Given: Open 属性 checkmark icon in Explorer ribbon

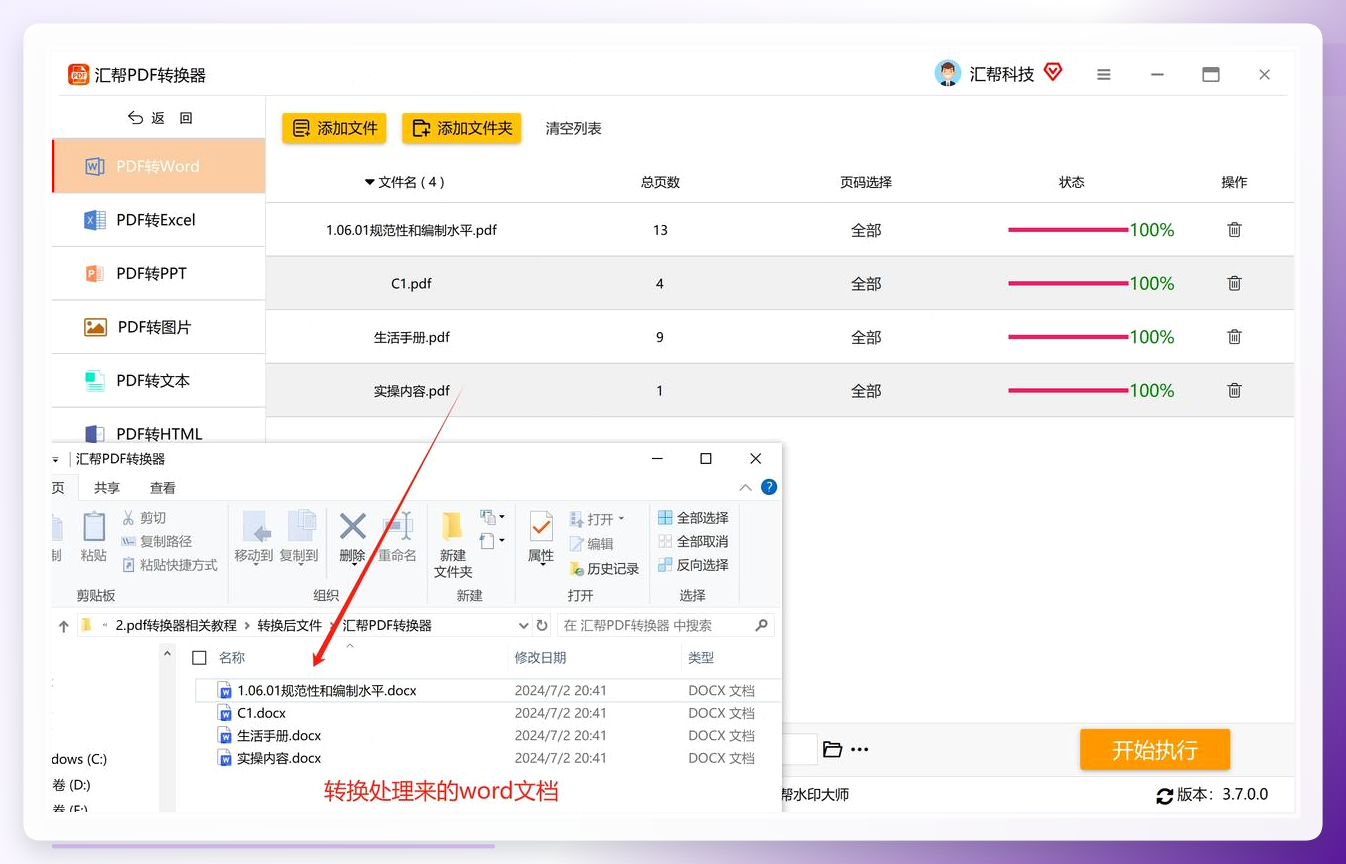Looking at the screenshot, I should 541,526.
